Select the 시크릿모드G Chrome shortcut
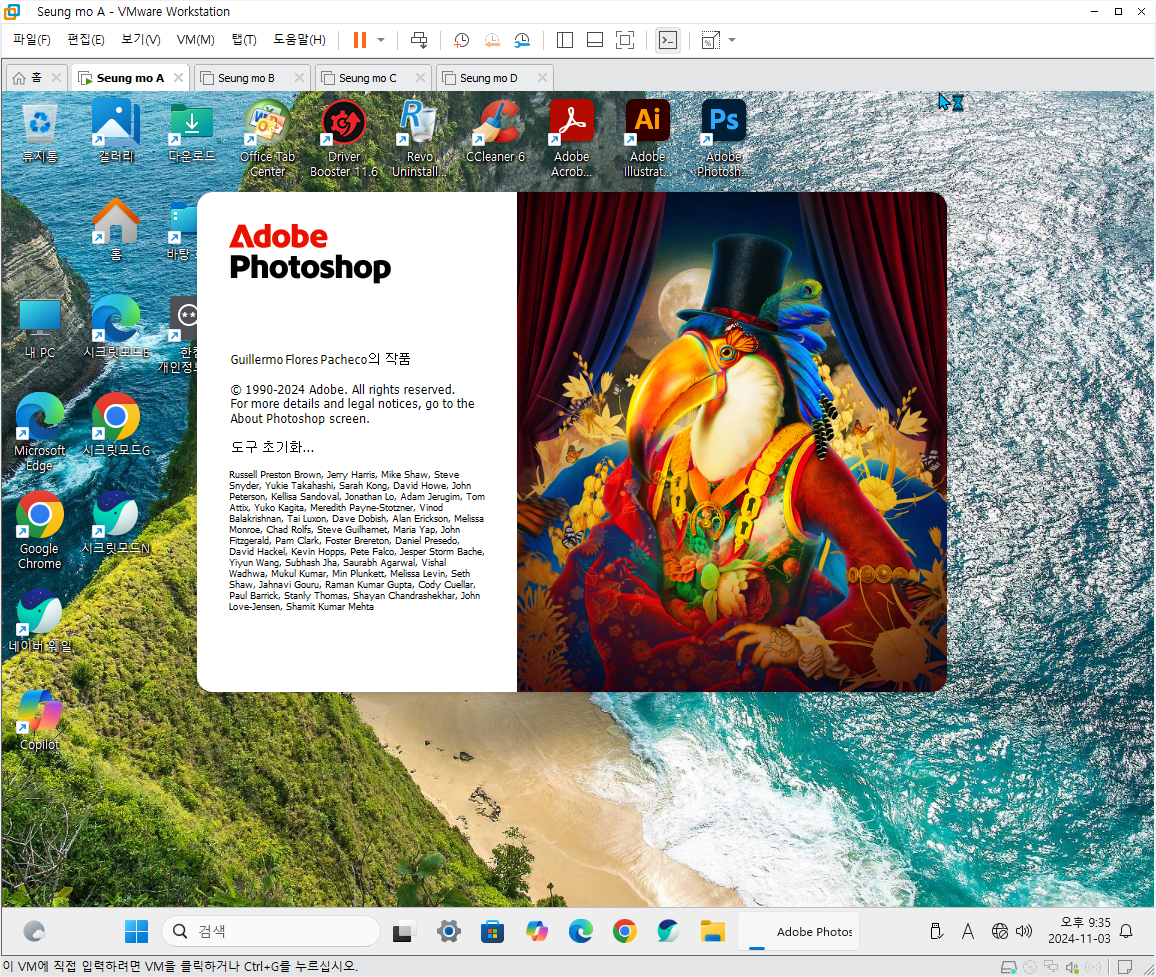This screenshot has height=977, width=1156. tap(116, 425)
